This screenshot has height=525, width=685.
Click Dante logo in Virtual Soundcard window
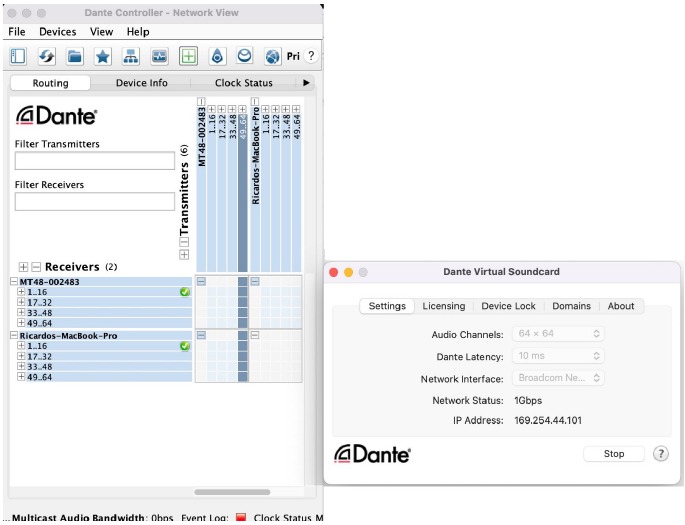pos(372,454)
